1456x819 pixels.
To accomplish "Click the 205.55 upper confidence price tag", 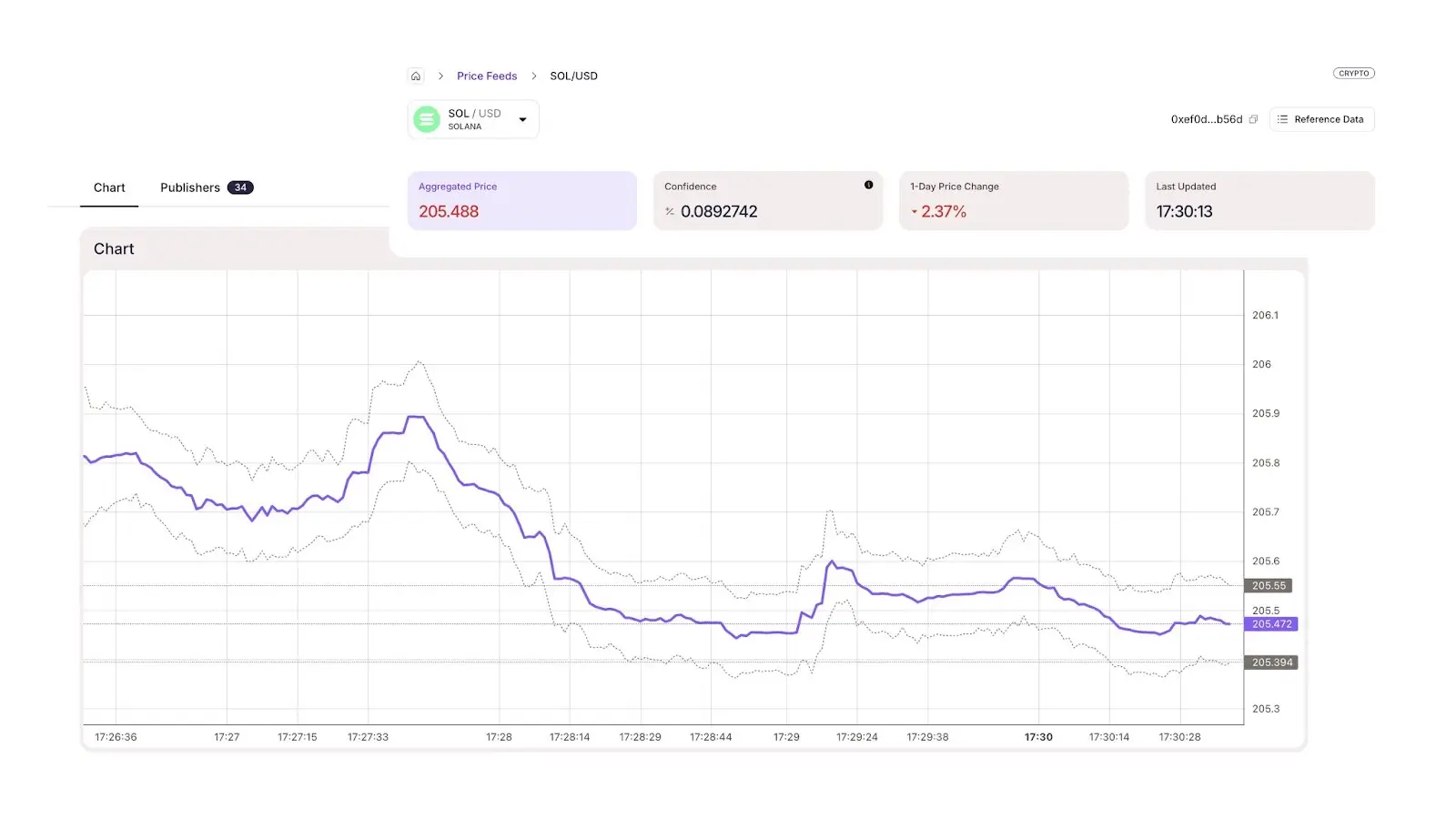I will tap(1269, 586).
